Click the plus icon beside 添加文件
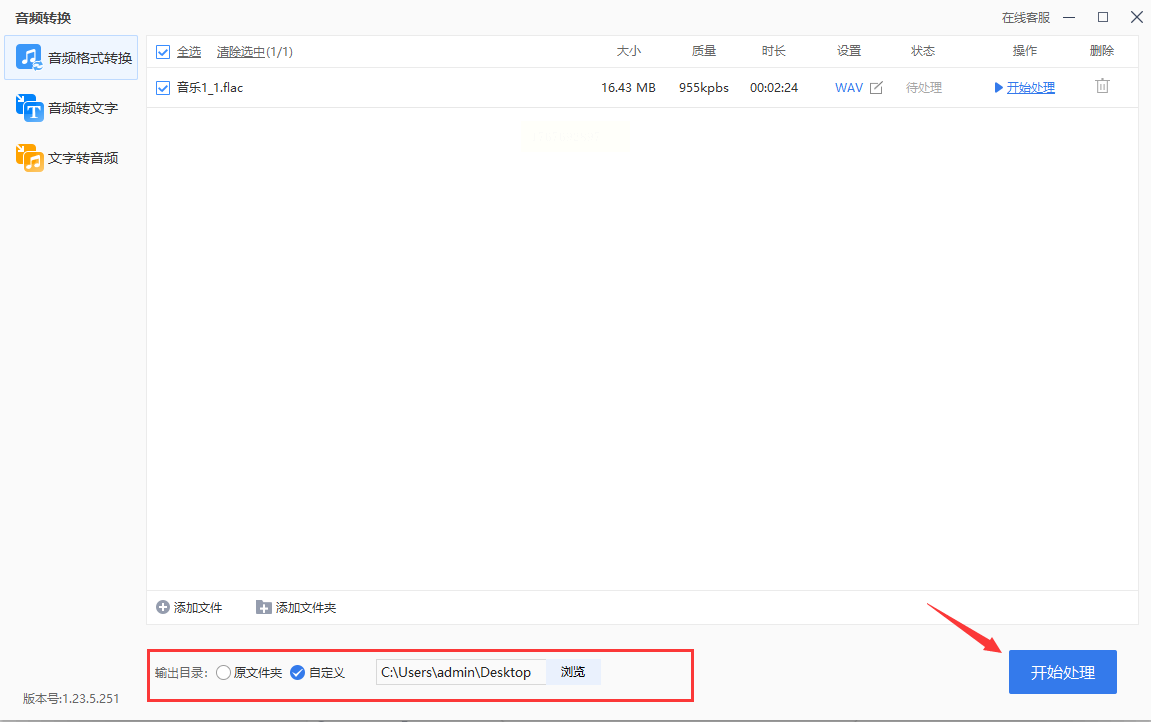This screenshot has width=1151, height=722. pyautogui.click(x=163, y=608)
